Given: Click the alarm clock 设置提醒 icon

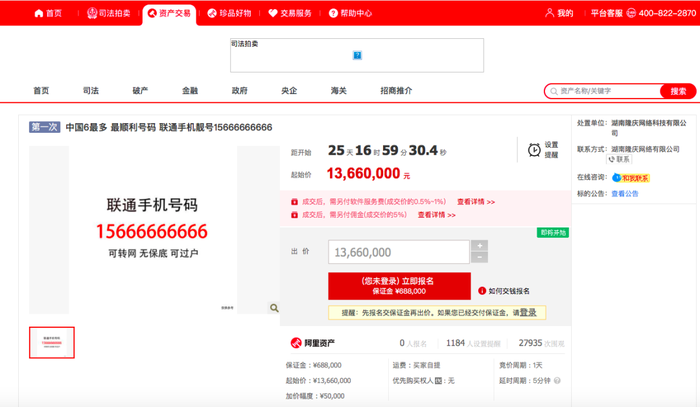Looking at the screenshot, I should [x=534, y=150].
